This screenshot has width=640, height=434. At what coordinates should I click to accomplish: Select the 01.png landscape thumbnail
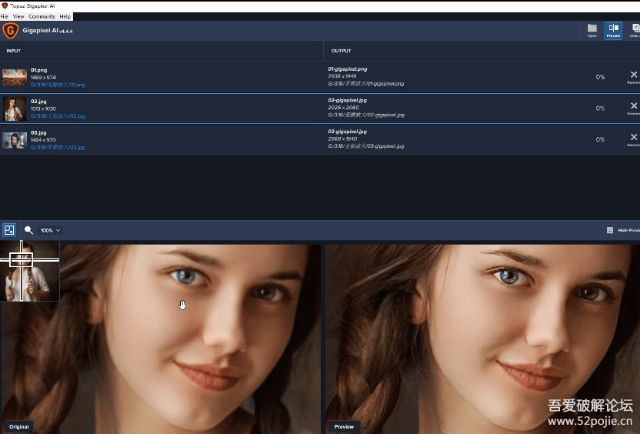[15, 77]
